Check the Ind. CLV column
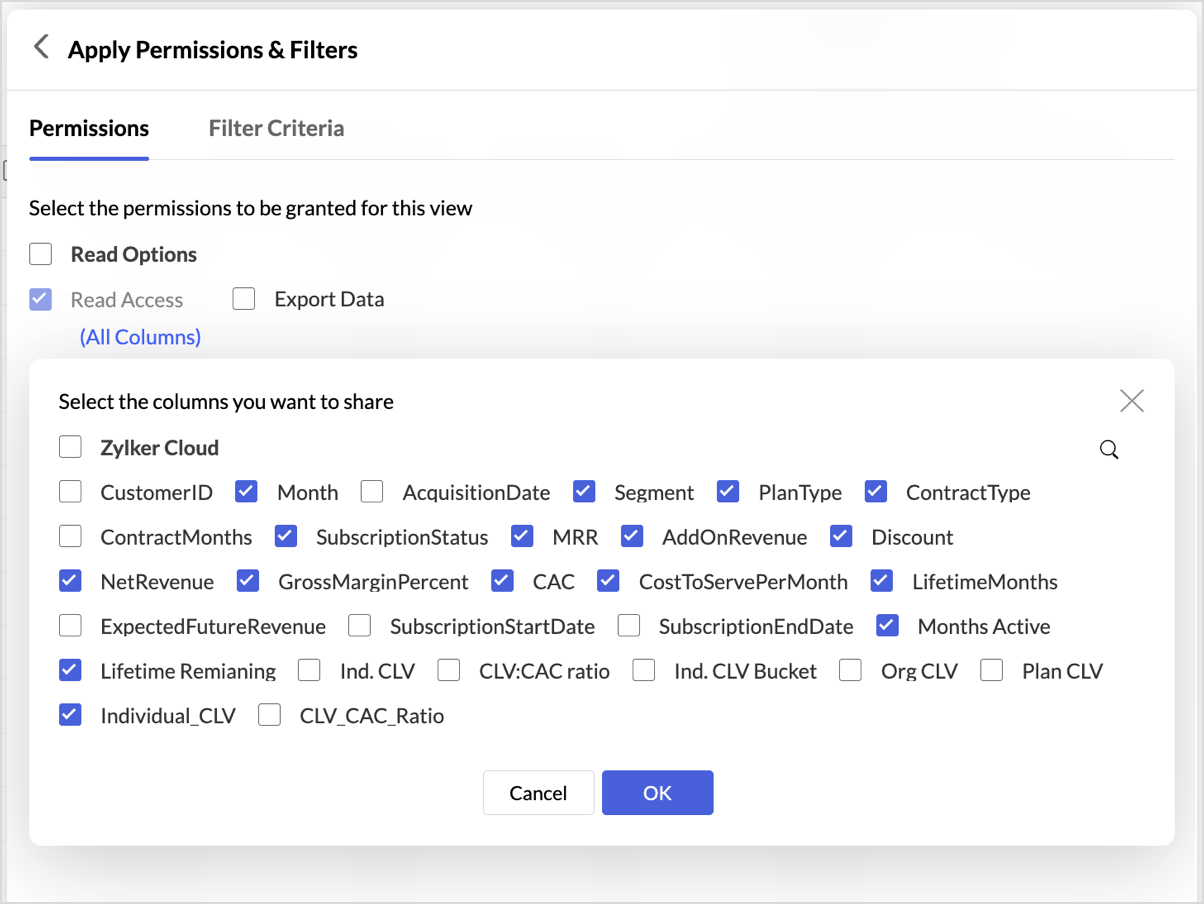 tap(309, 670)
